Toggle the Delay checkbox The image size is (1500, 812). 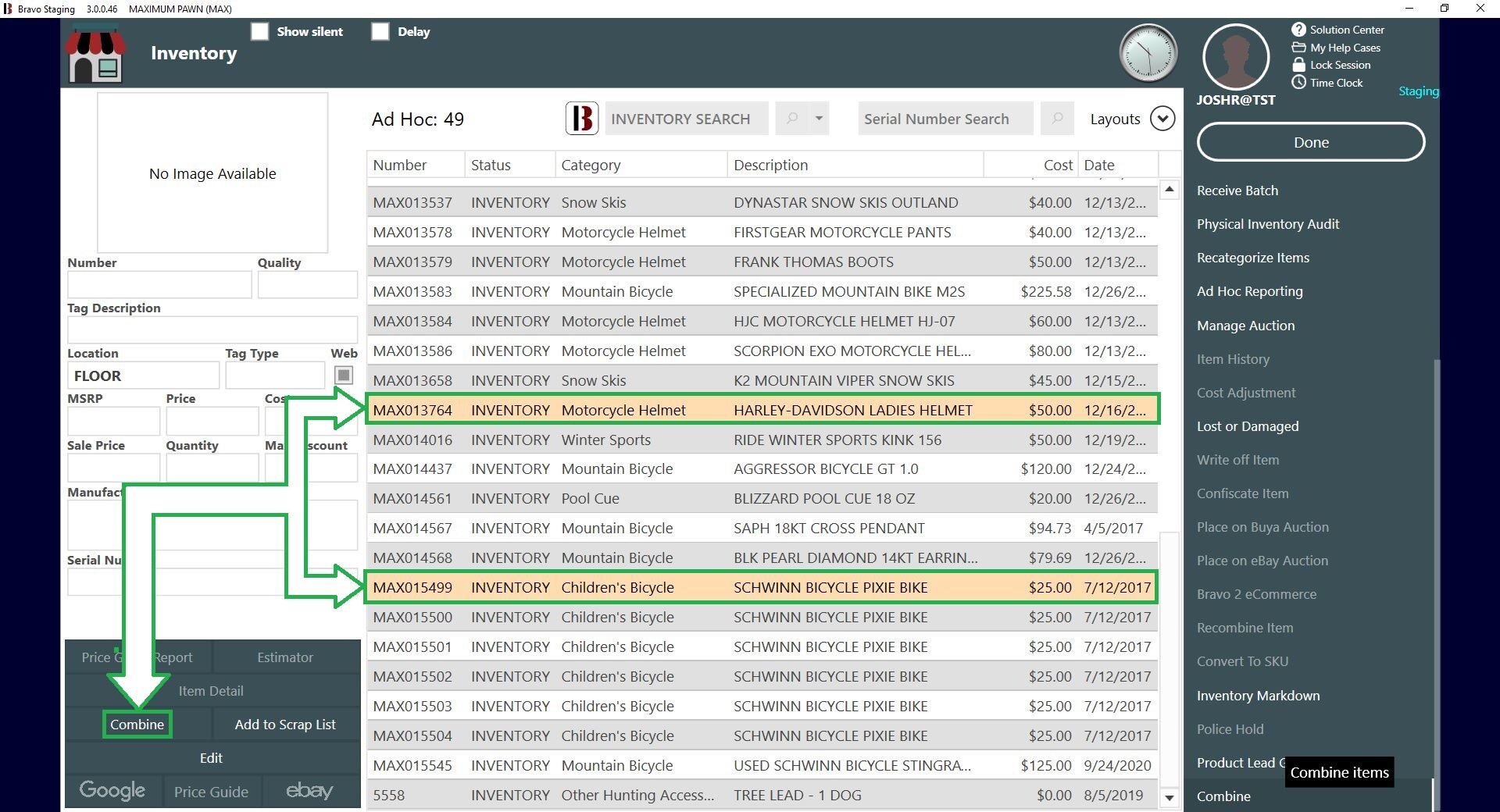point(380,31)
